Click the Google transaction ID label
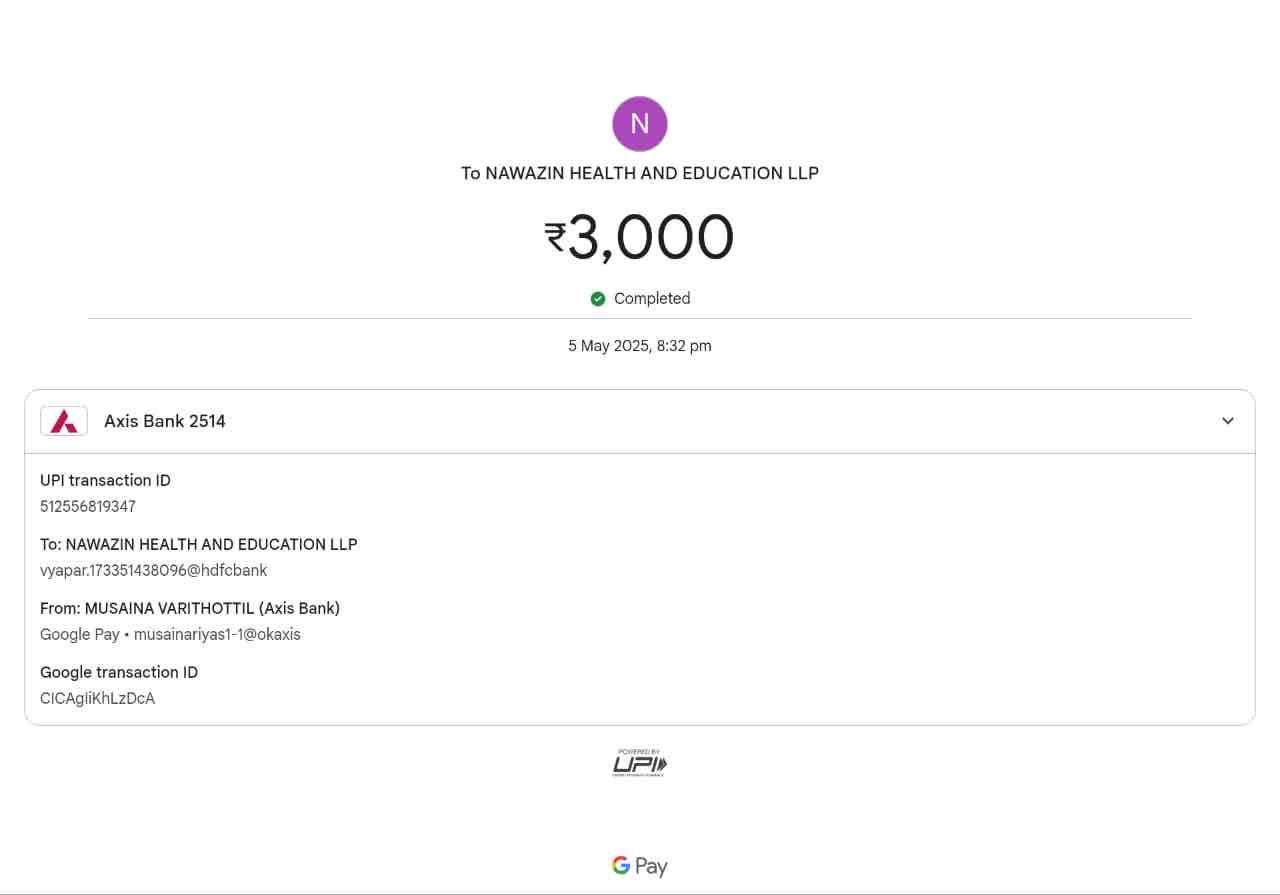The height and width of the screenshot is (895, 1280). pyautogui.click(x=119, y=672)
